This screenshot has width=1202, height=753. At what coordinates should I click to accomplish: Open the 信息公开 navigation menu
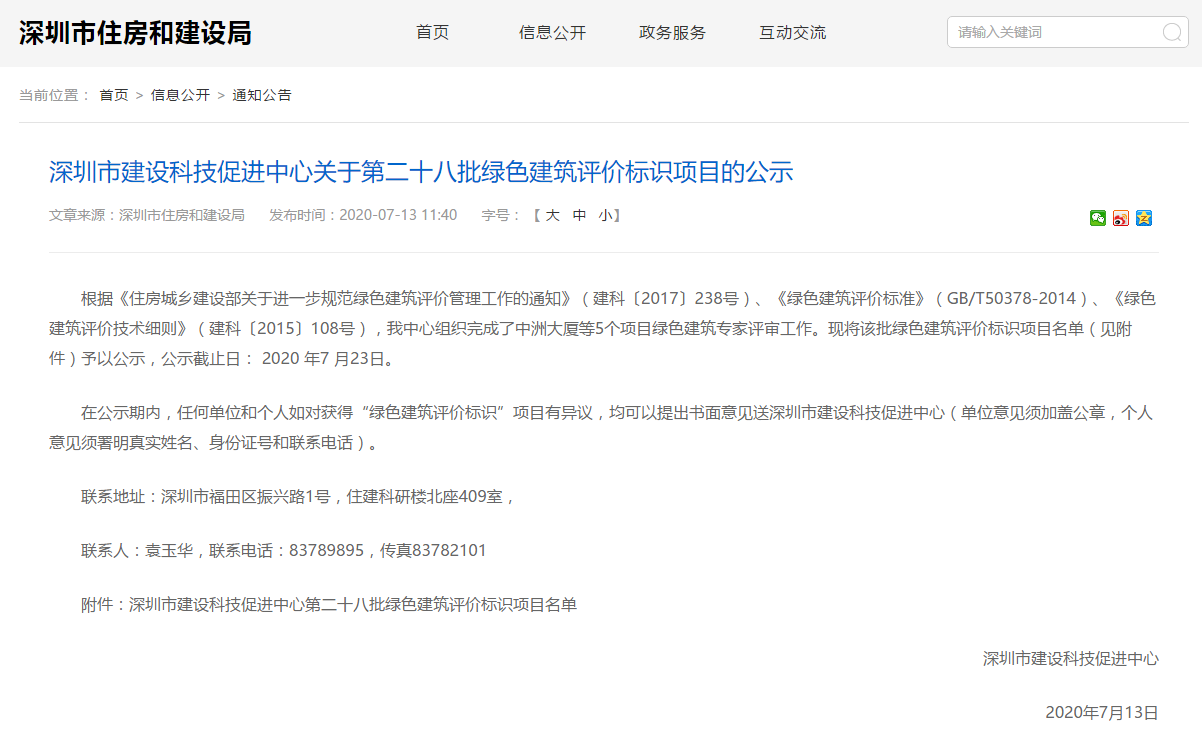552,32
